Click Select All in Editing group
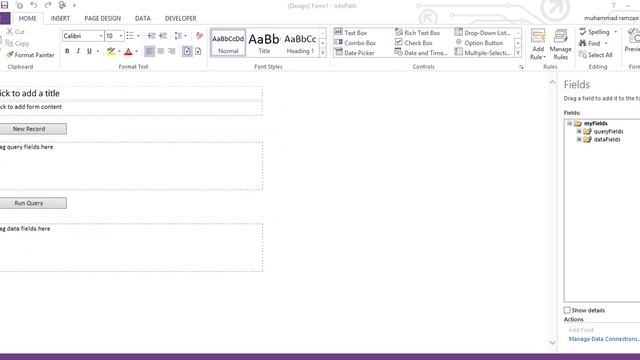640x360 pixels. 596,55
